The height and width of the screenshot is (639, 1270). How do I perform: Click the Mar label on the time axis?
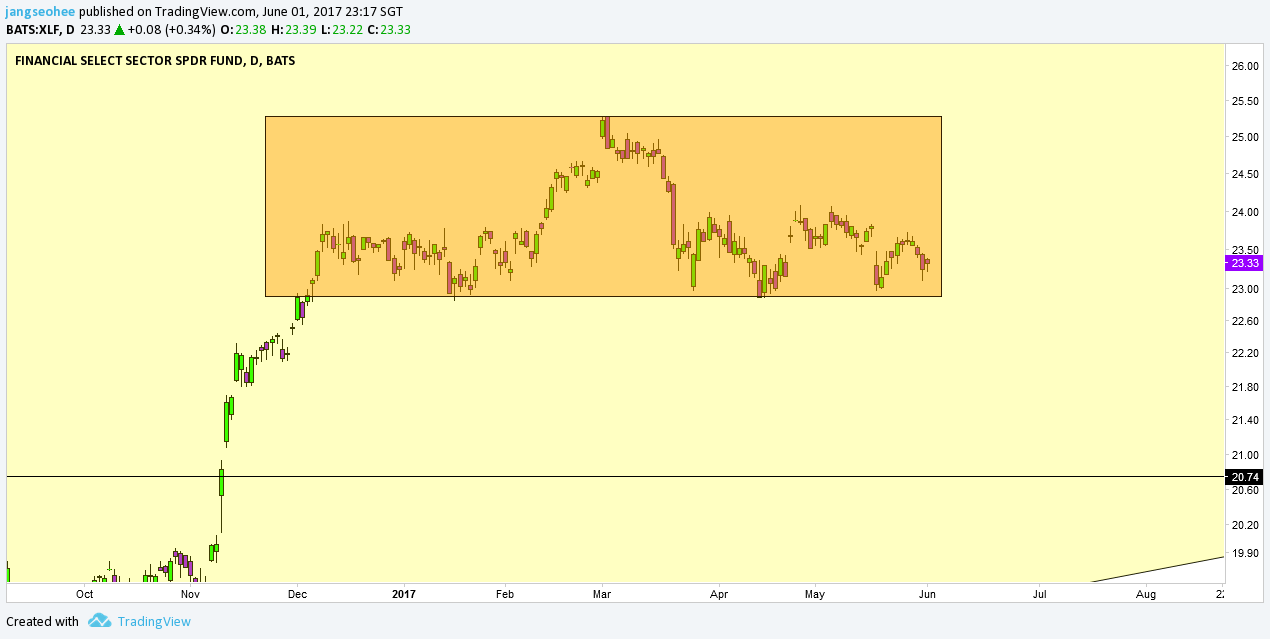602,594
